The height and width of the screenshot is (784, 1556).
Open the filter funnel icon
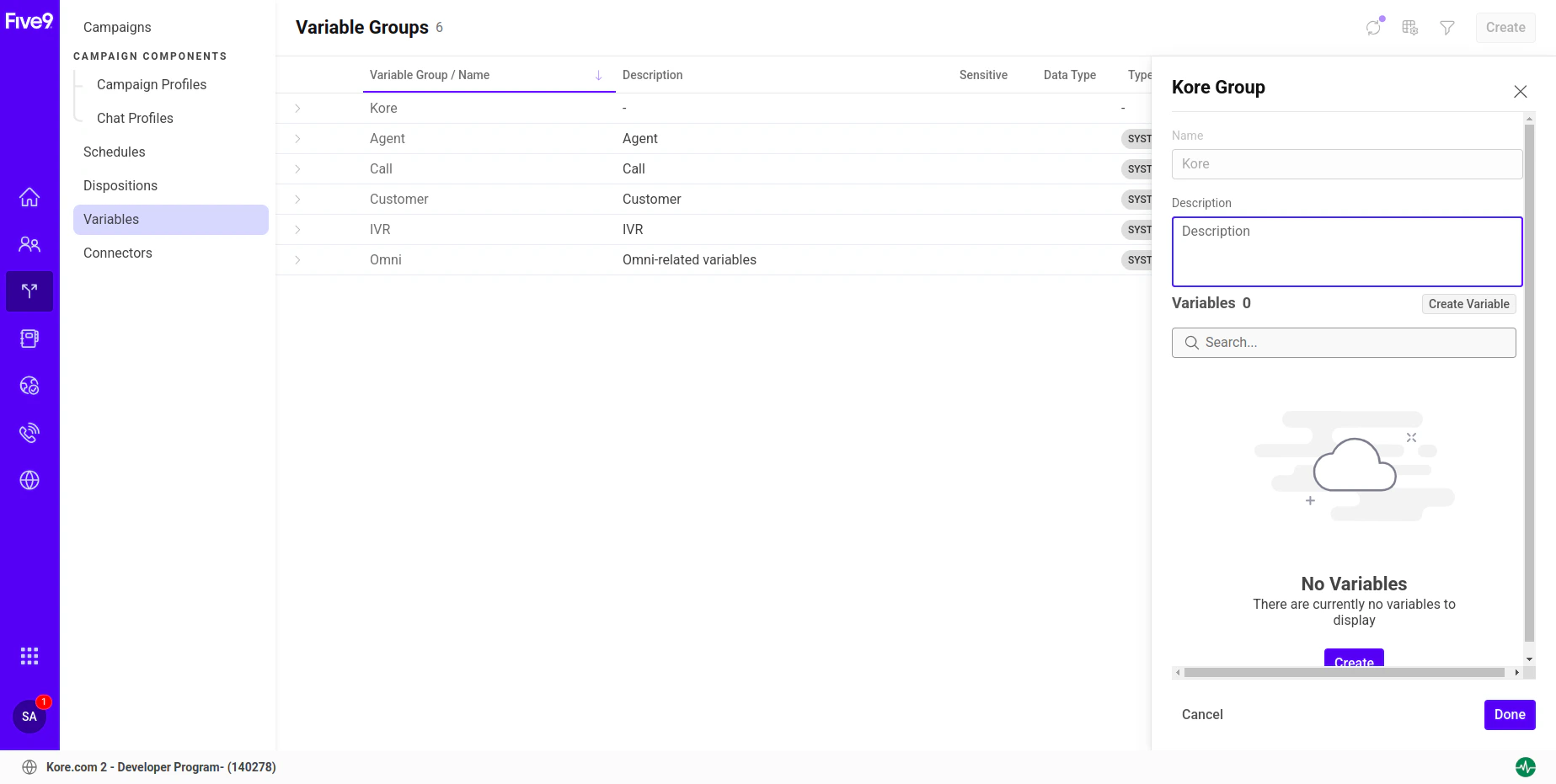click(1447, 28)
